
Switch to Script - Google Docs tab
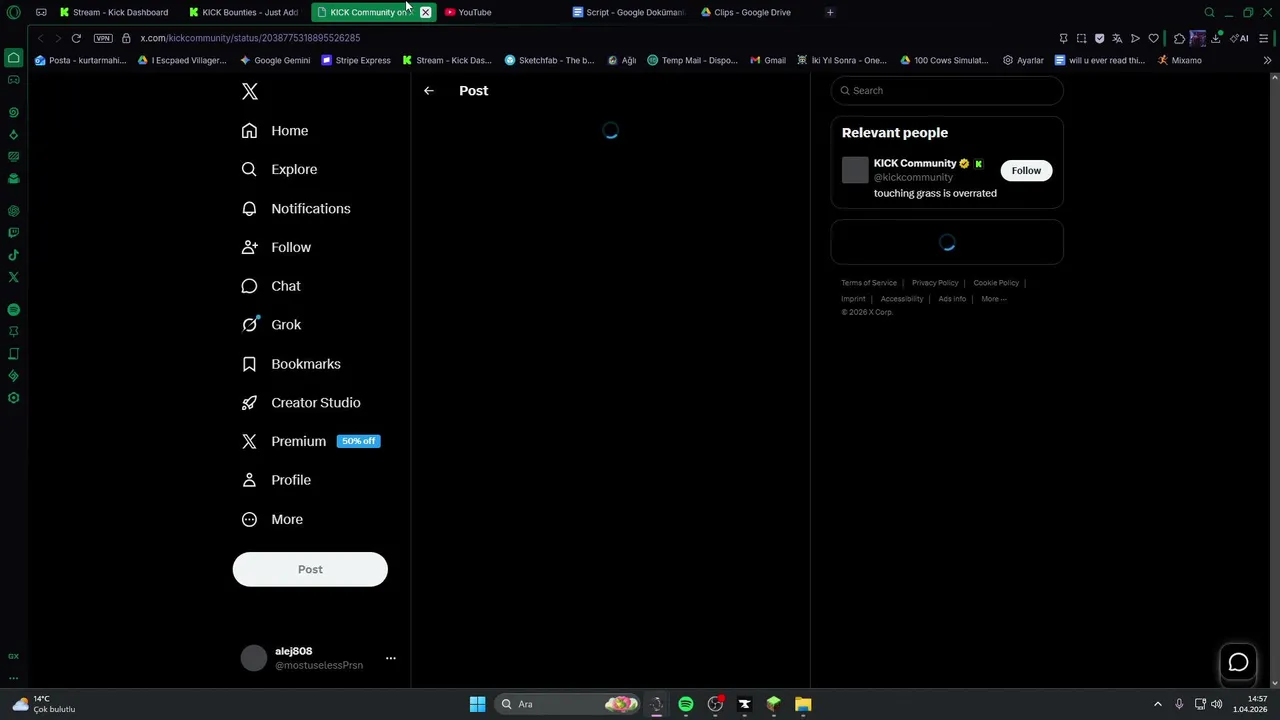point(628,12)
